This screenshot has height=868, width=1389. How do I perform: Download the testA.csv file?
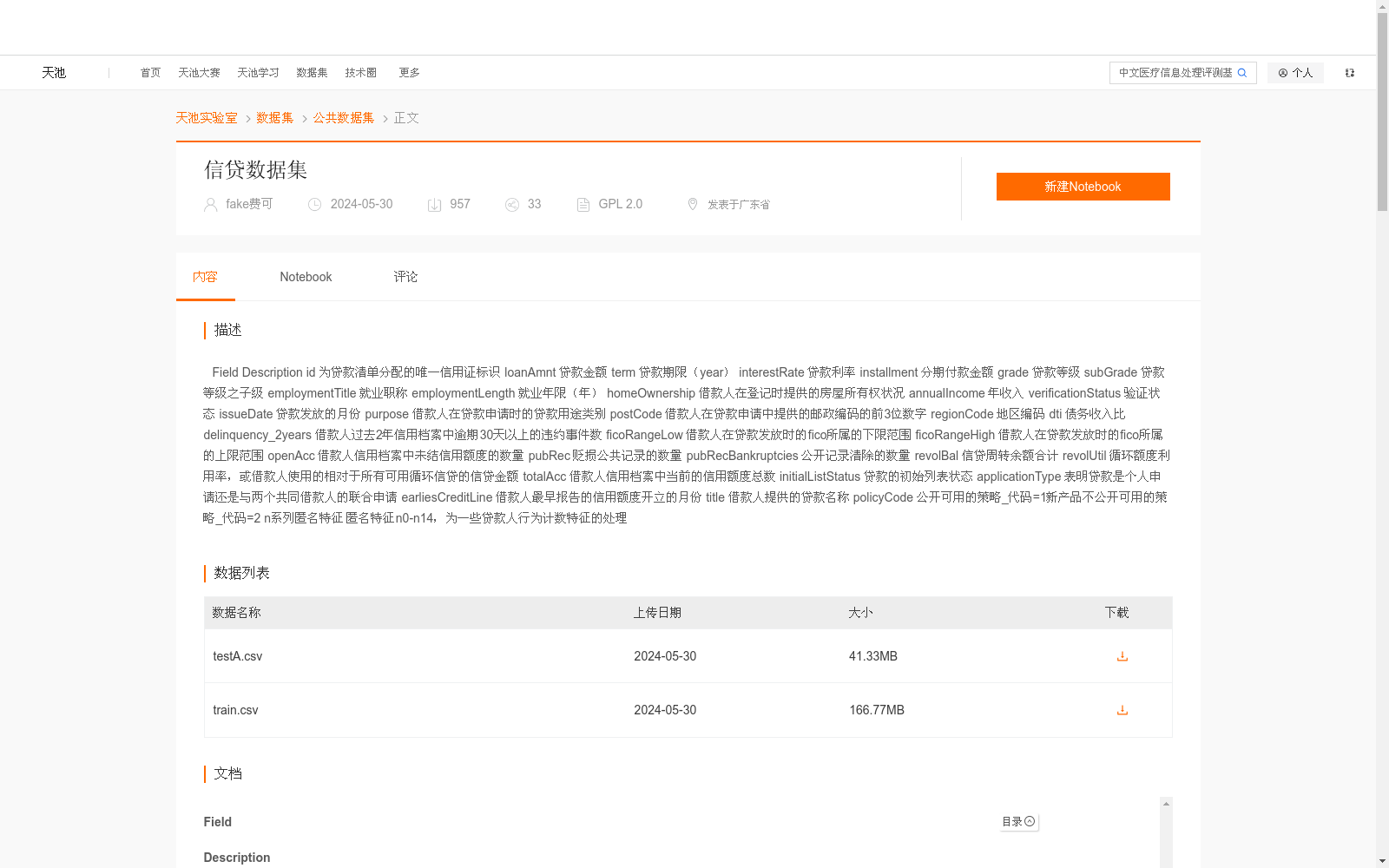coord(1122,656)
